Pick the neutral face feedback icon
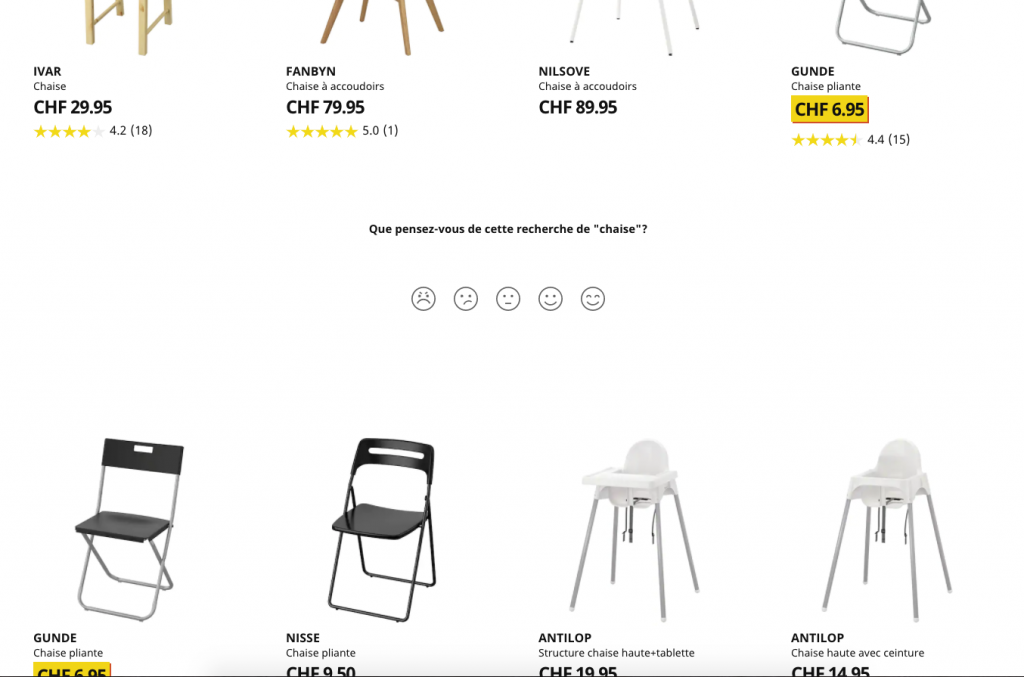This screenshot has height=677, width=1024. pos(508,299)
